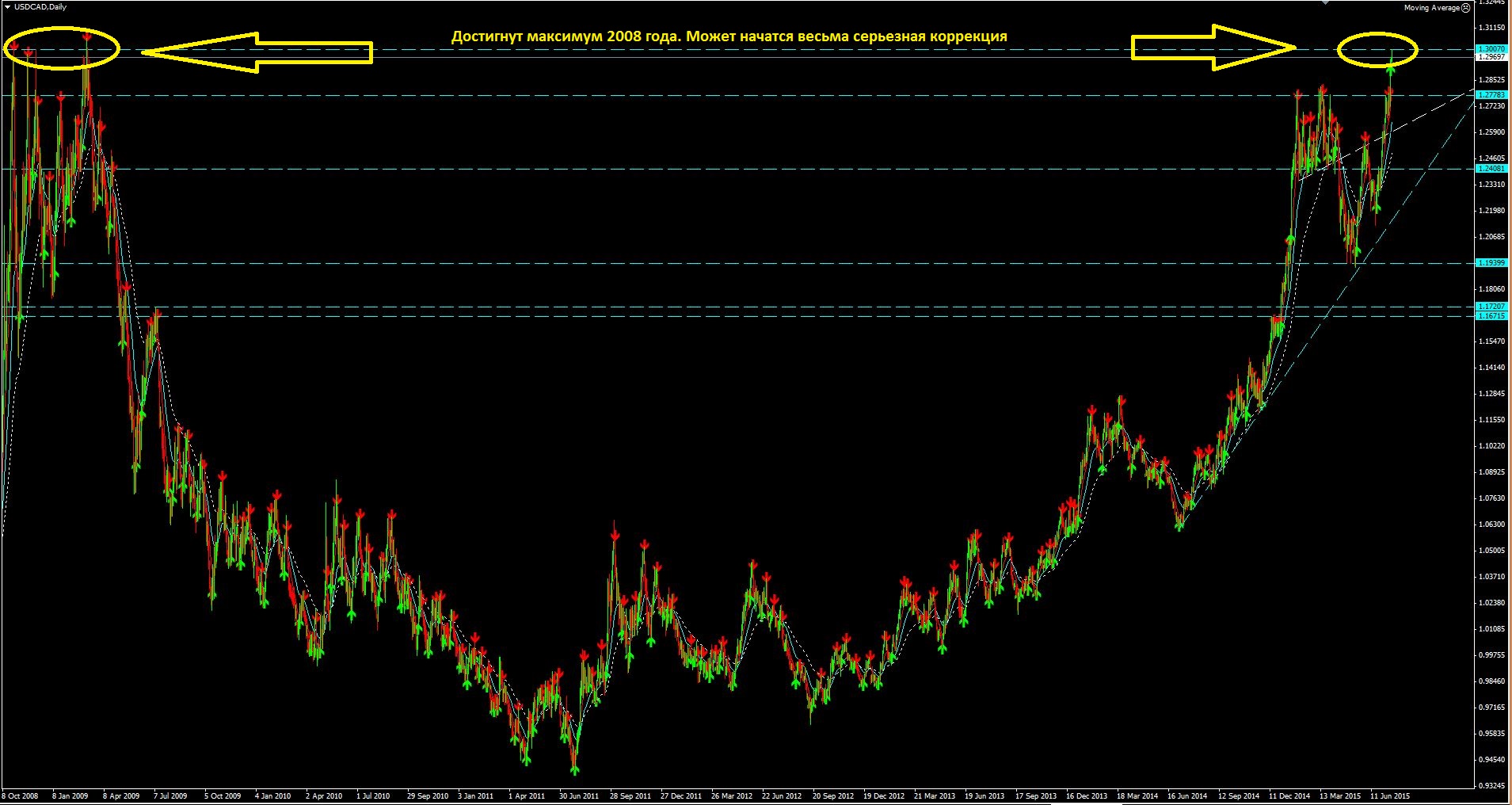
Task: Click the 17 Sep 2013 date on time axis
Action: point(1036,795)
